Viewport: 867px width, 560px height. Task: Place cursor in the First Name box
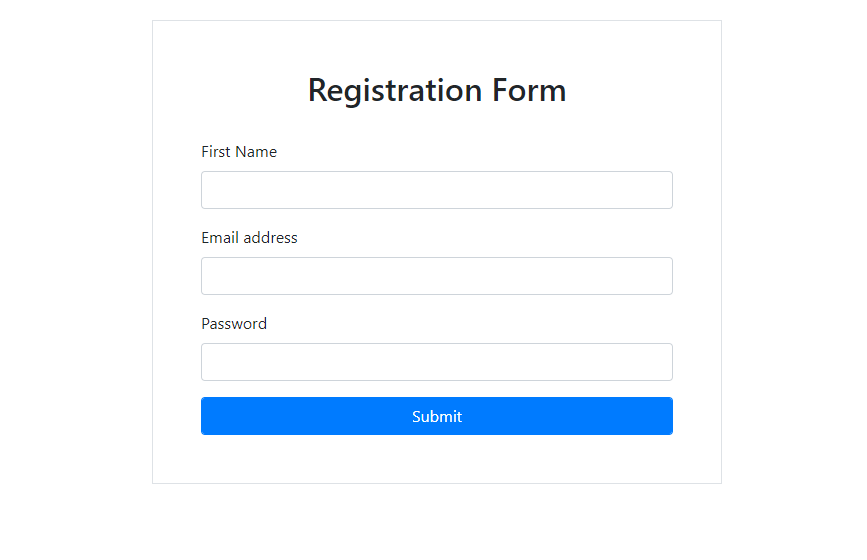[436, 190]
